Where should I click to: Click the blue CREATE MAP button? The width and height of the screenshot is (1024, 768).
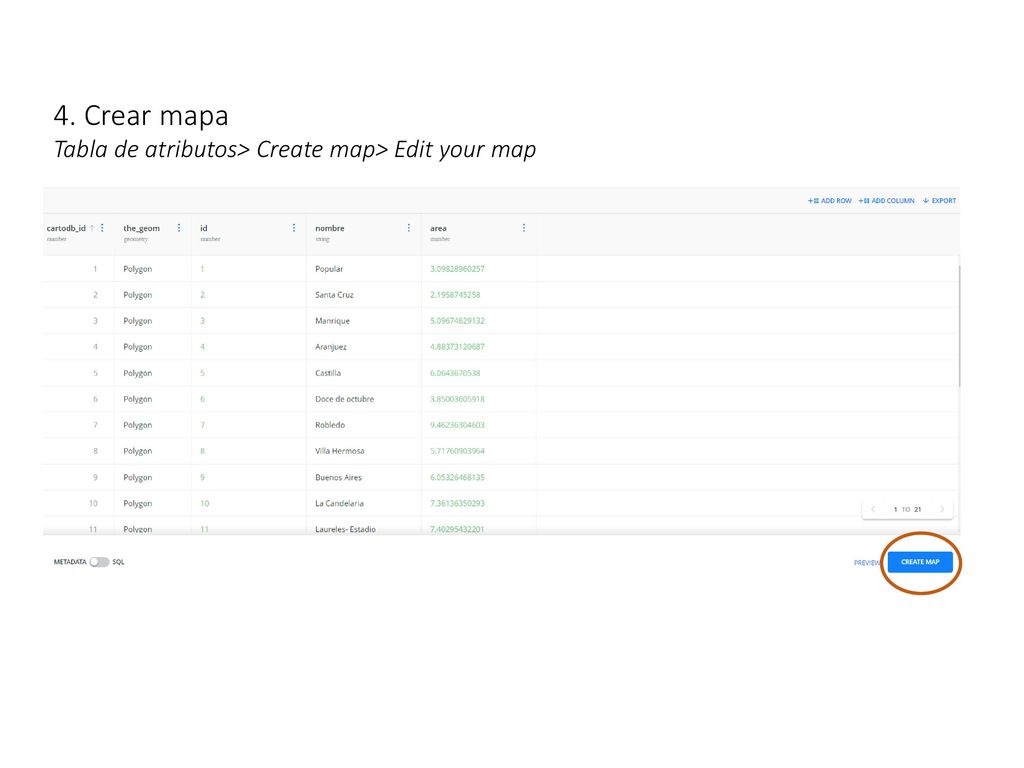[920, 562]
